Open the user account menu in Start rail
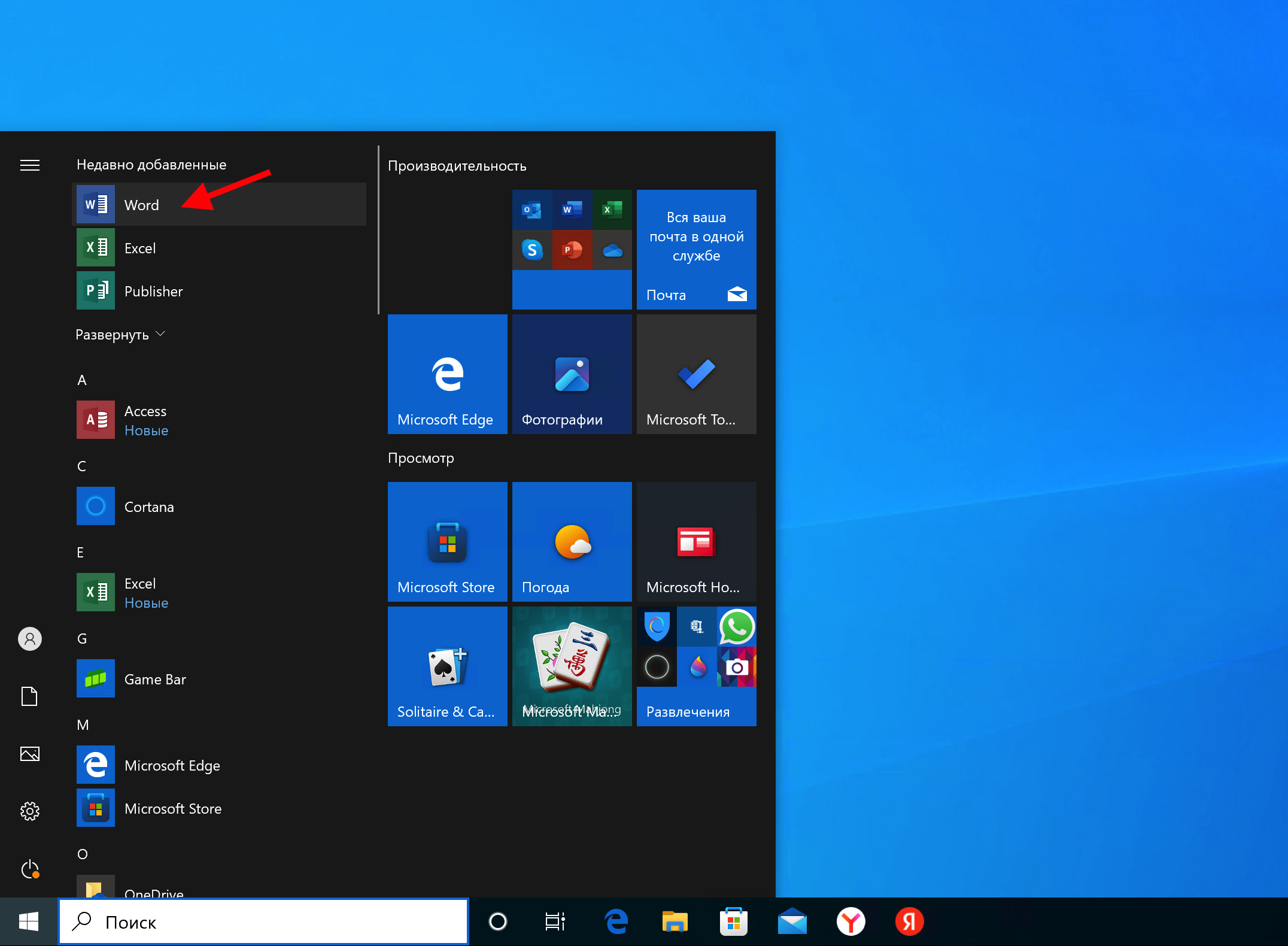 click(x=30, y=639)
